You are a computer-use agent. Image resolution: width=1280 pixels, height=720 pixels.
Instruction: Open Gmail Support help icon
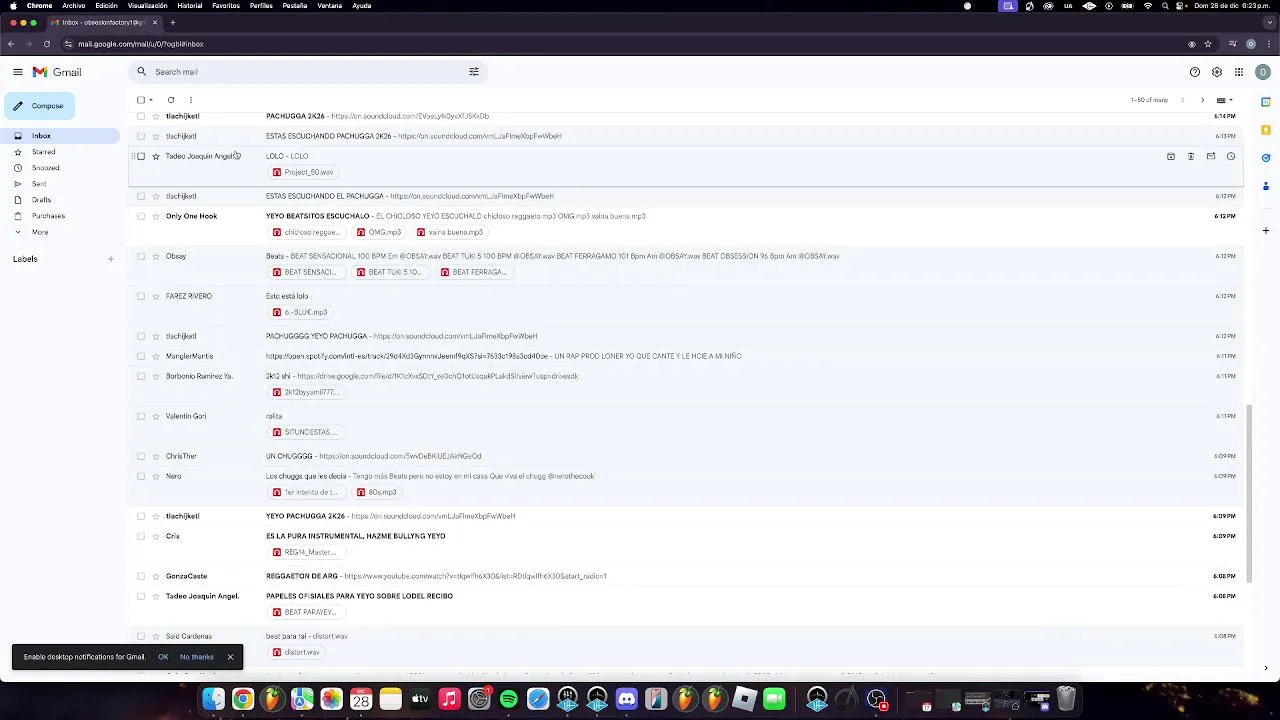tap(1194, 72)
